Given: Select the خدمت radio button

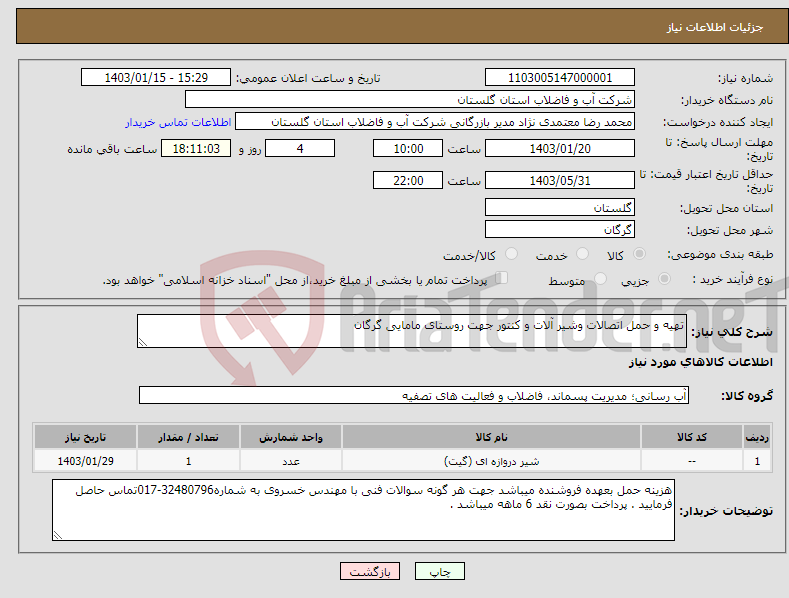Looking at the screenshot, I should pos(582,254).
